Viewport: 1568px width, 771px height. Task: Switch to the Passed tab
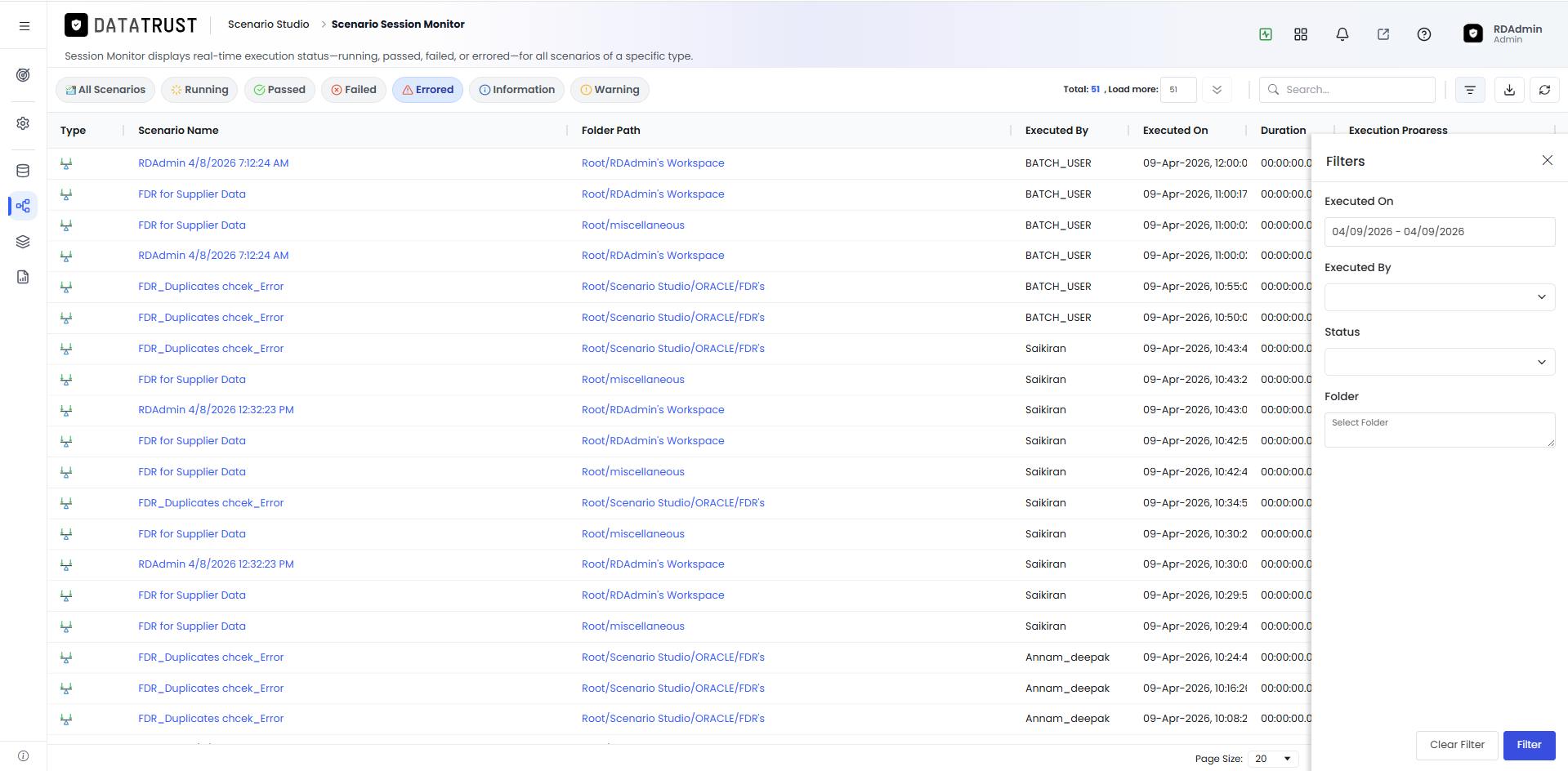[x=279, y=90]
